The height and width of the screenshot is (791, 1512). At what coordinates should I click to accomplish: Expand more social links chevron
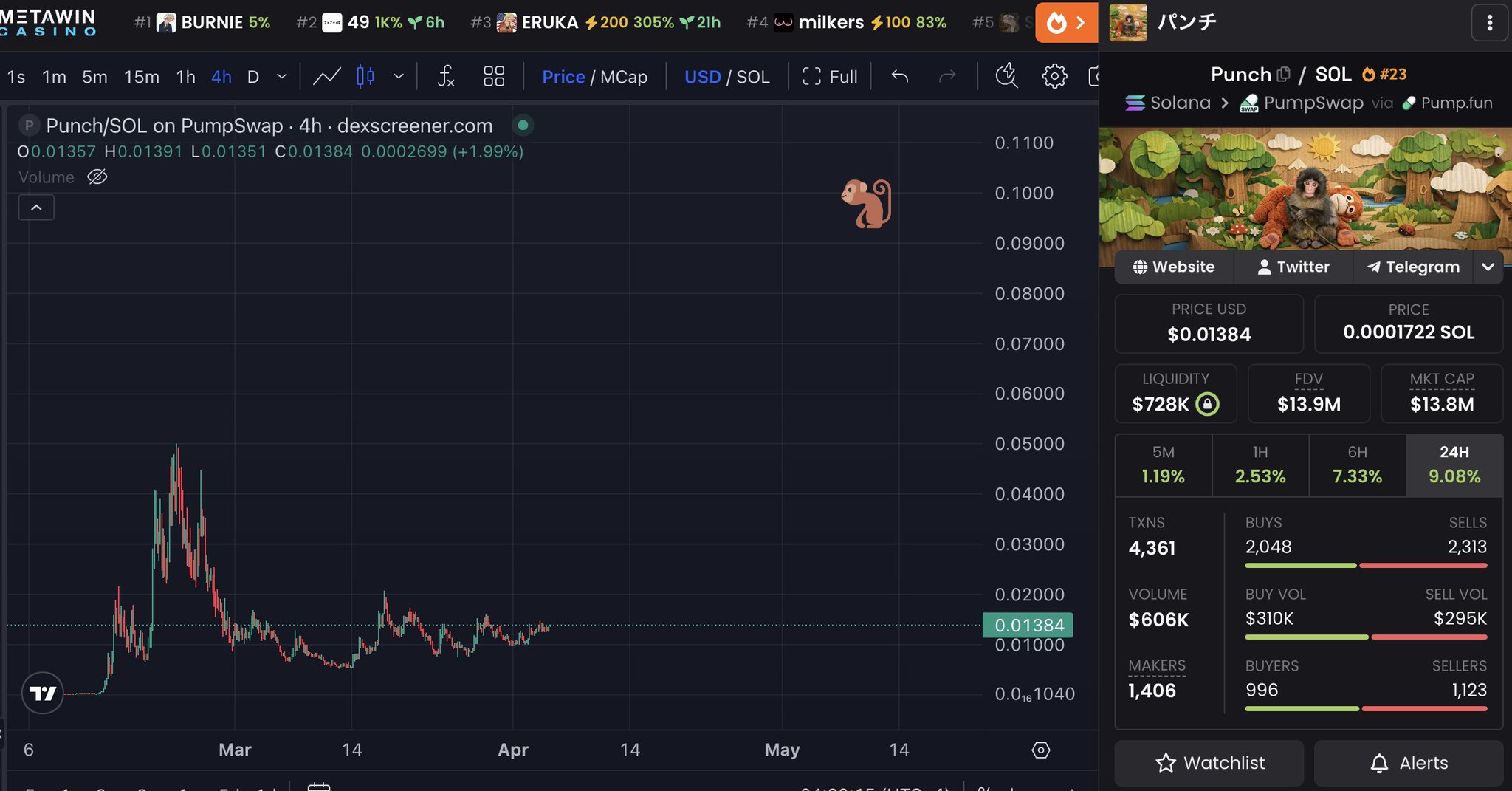pos(1488,267)
